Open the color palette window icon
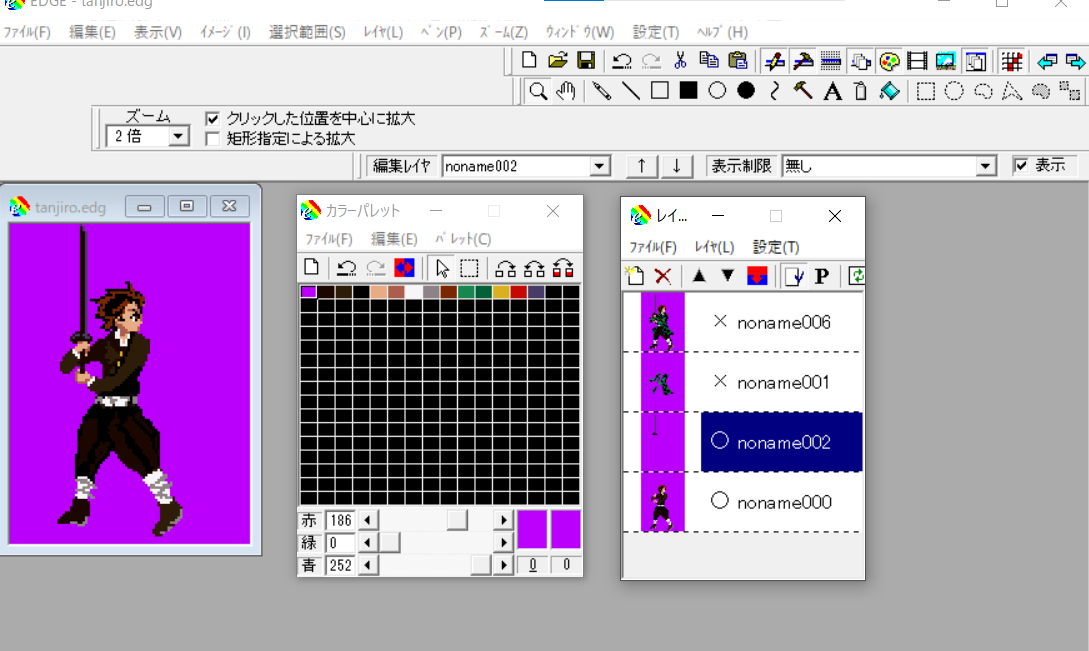Viewport: 1089px width, 651px height. click(x=889, y=61)
